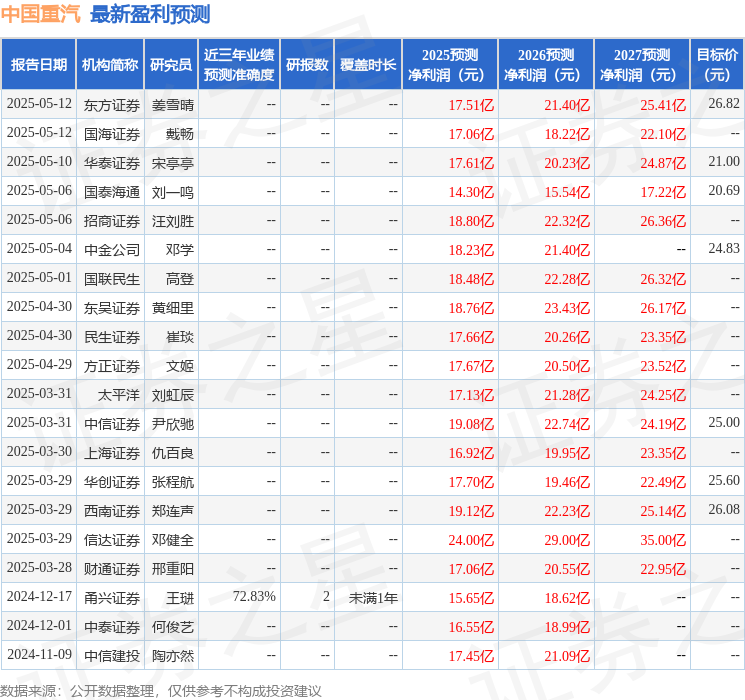Click the 2024-12-17 report date
Image resolution: width=745 pixels, height=700 pixels.
[x=39, y=596]
